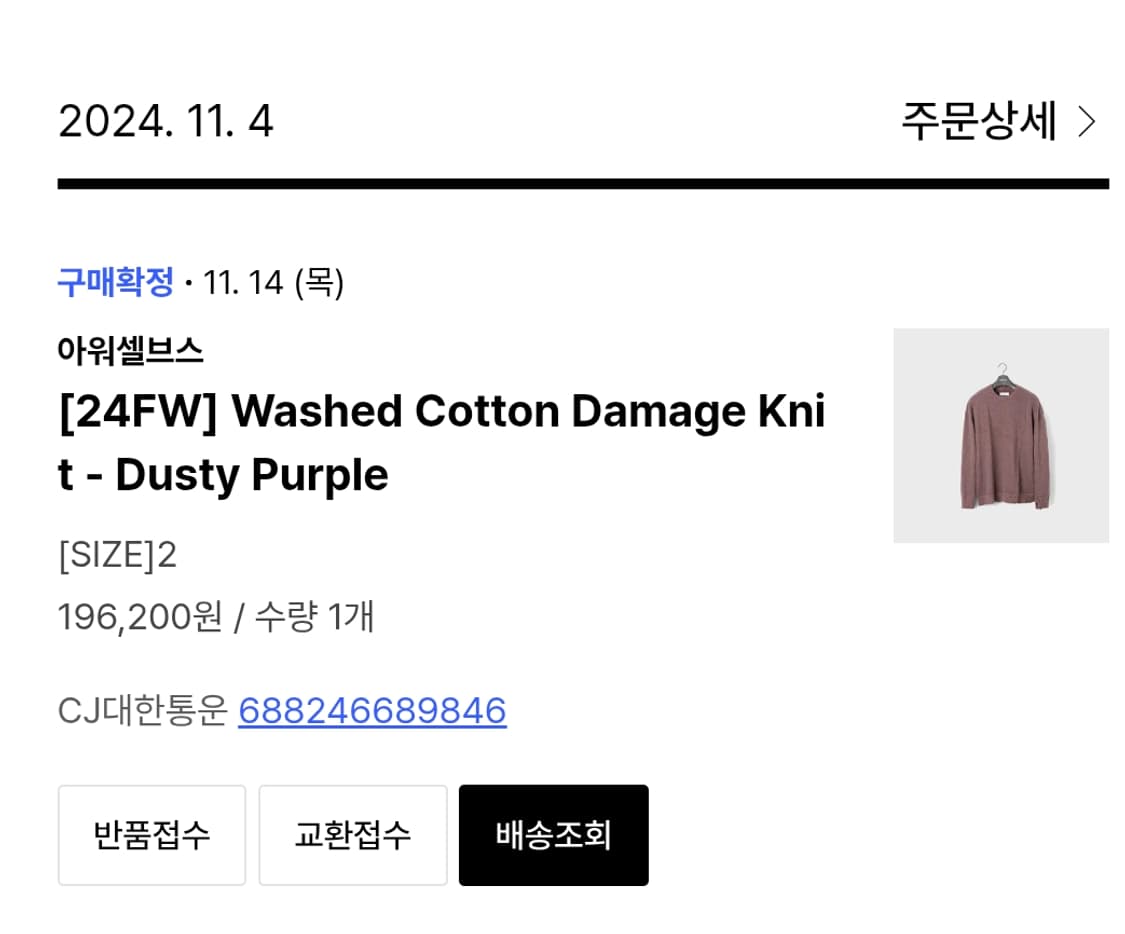1125x934 pixels.
Task: Click the 교환접수 exchange request button
Action: [x=352, y=835]
